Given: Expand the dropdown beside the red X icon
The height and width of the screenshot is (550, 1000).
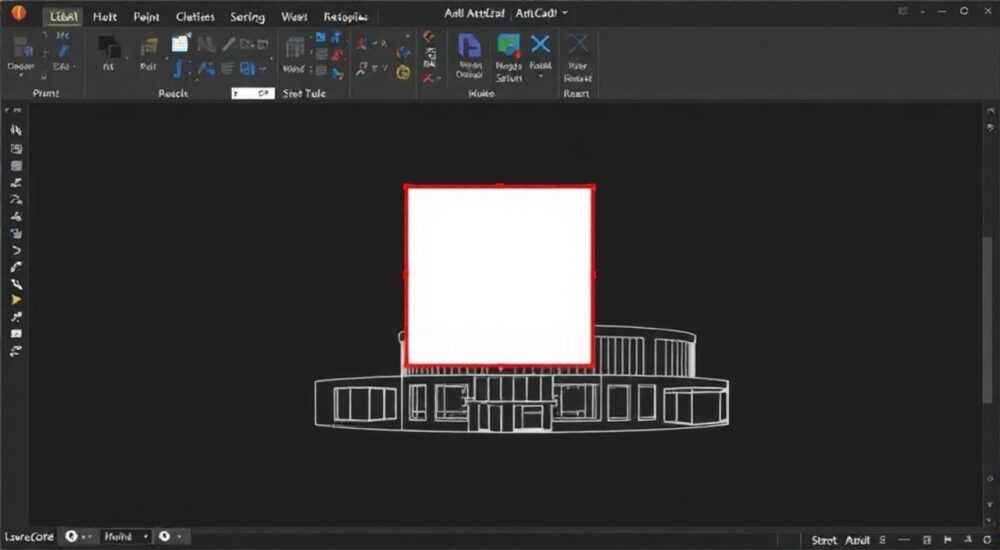Looking at the screenshot, I should [x=439, y=78].
